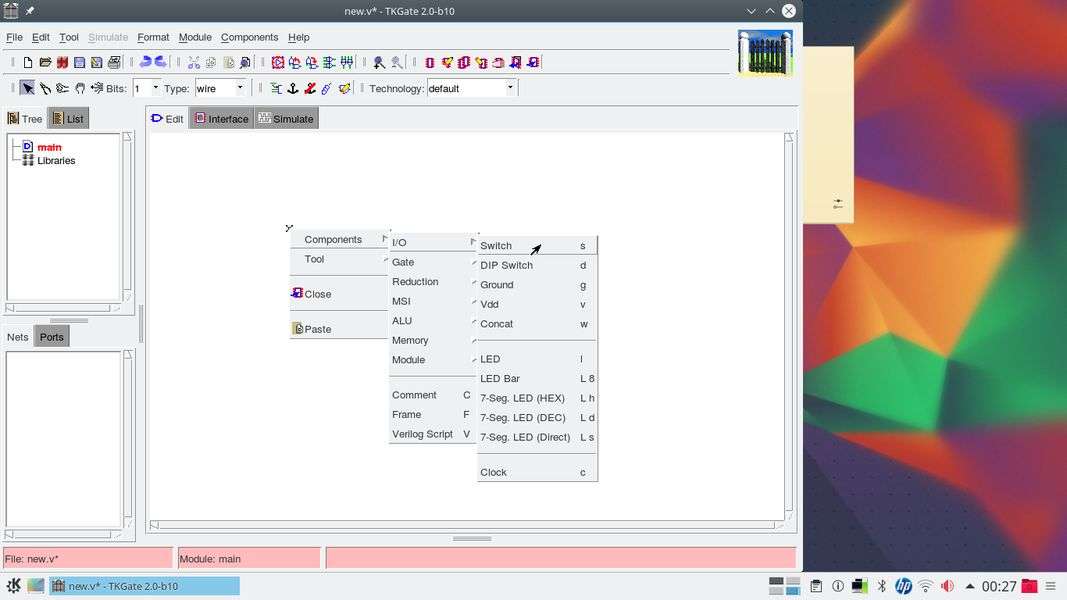The width and height of the screenshot is (1067, 600).
Task: Click the New file icon in toolbar
Action: coord(28,62)
